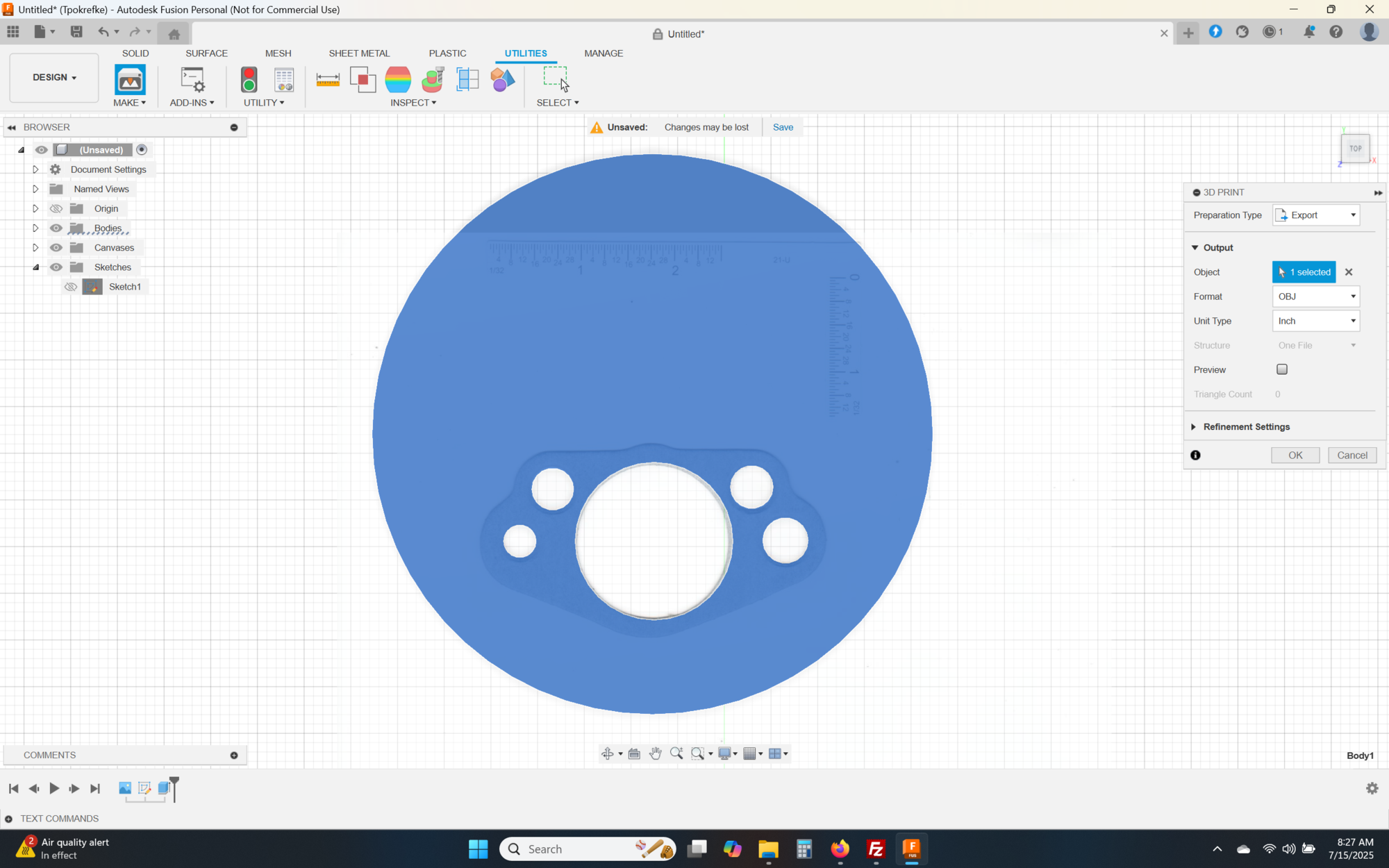Expand the Bodies folder in browser
This screenshot has width=1389, height=868.
tap(35, 228)
